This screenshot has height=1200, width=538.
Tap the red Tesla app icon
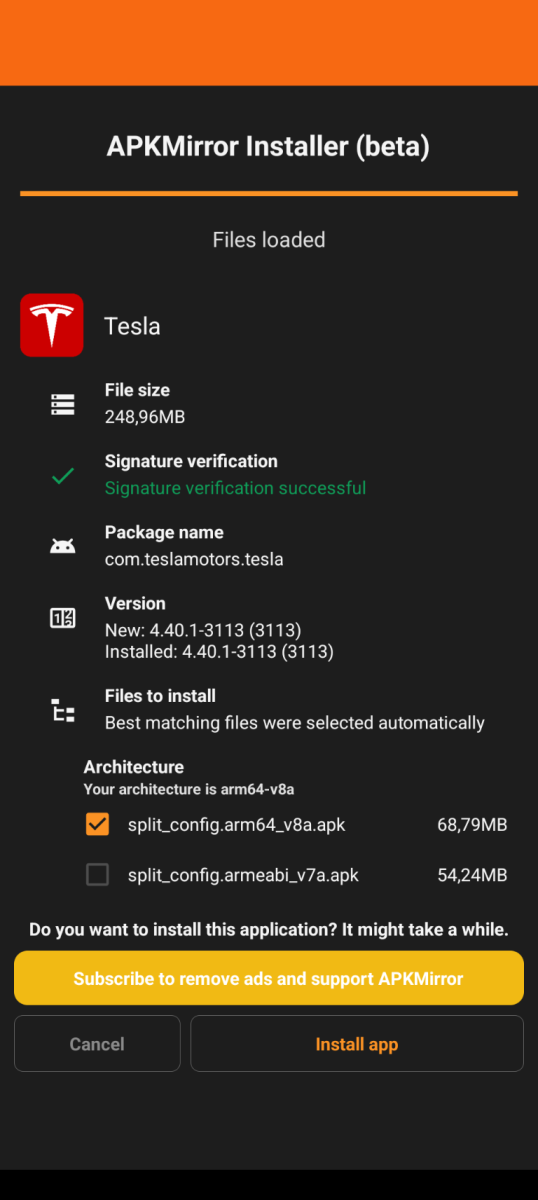(x=52, y=325)
